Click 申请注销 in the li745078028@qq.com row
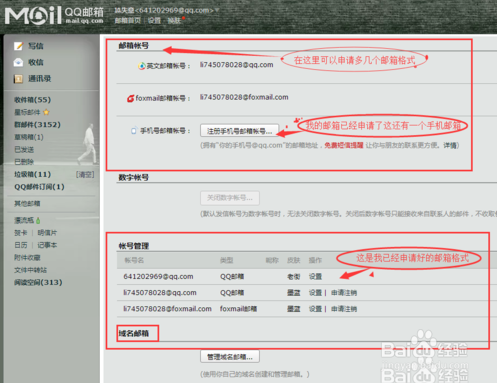This screenshot has height=383, width=498. [x=344, y=293]
